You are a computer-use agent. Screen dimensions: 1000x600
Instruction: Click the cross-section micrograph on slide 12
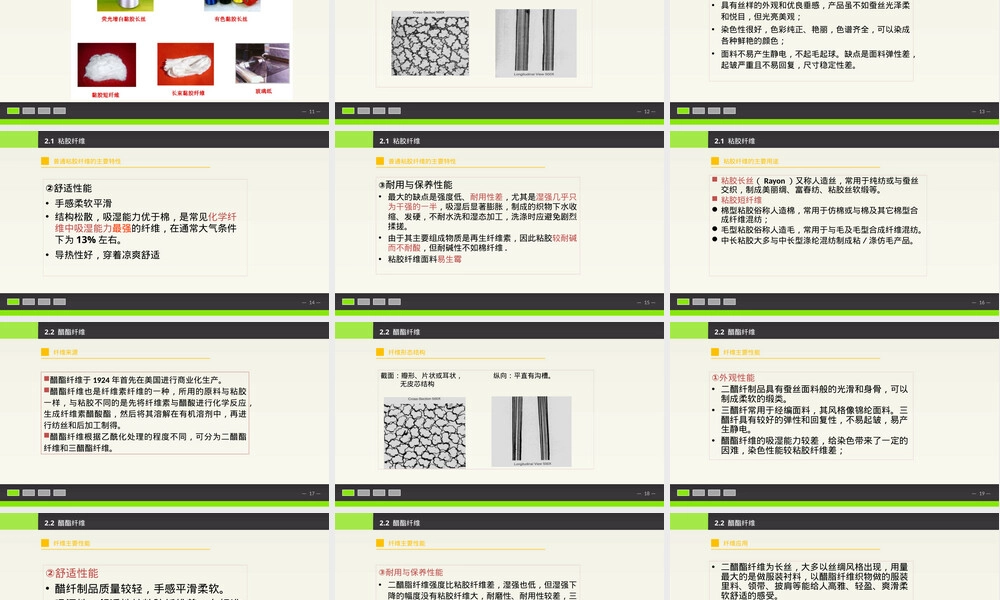[x=430, y=43]
